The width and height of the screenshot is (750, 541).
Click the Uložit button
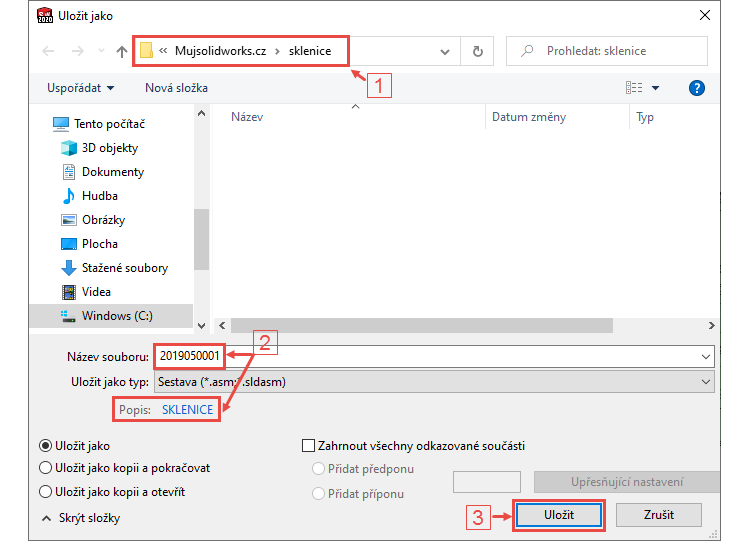point(559,515)
